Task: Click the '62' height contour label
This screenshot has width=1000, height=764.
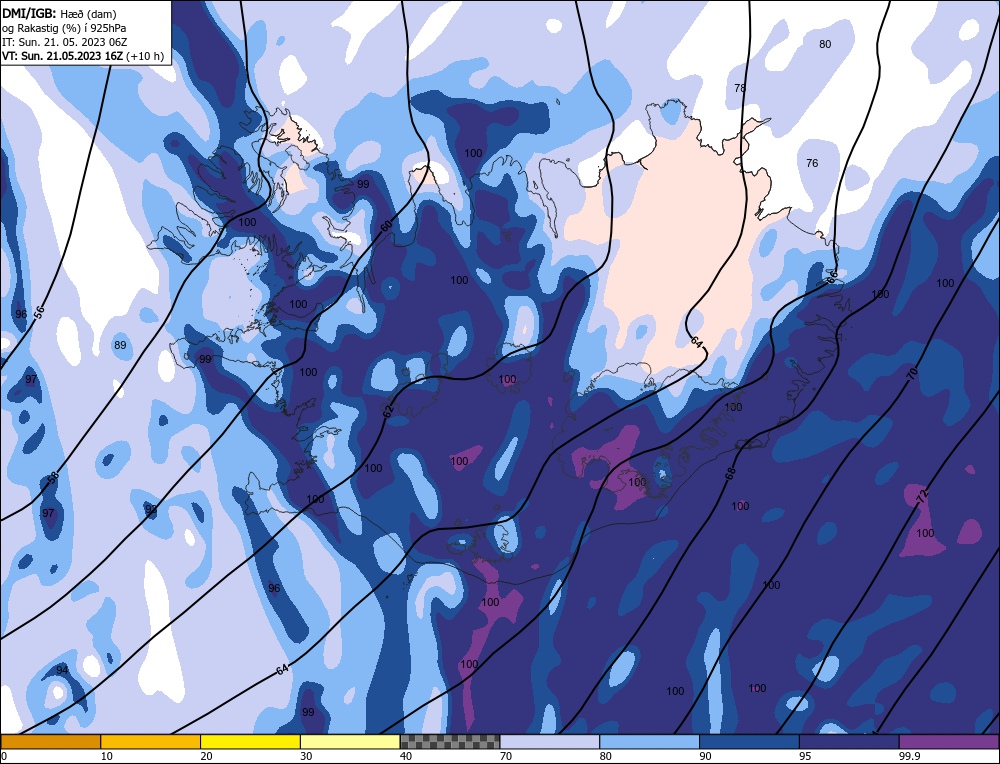Action: (388, 411)
